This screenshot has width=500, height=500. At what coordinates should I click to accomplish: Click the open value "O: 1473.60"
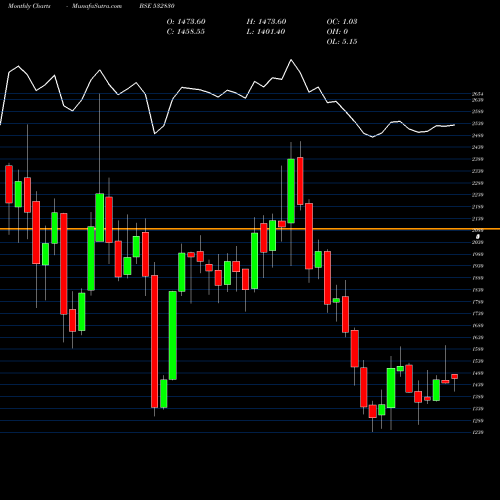(186, 22)
